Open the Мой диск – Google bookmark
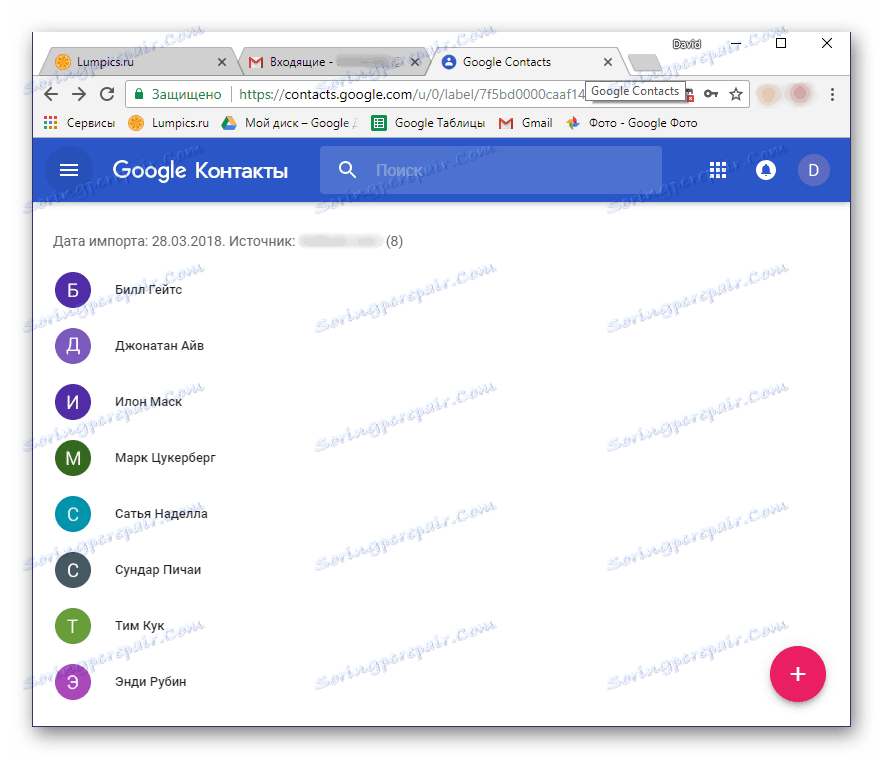The height and width of the screenshot is (759, 883). point(289,123)
